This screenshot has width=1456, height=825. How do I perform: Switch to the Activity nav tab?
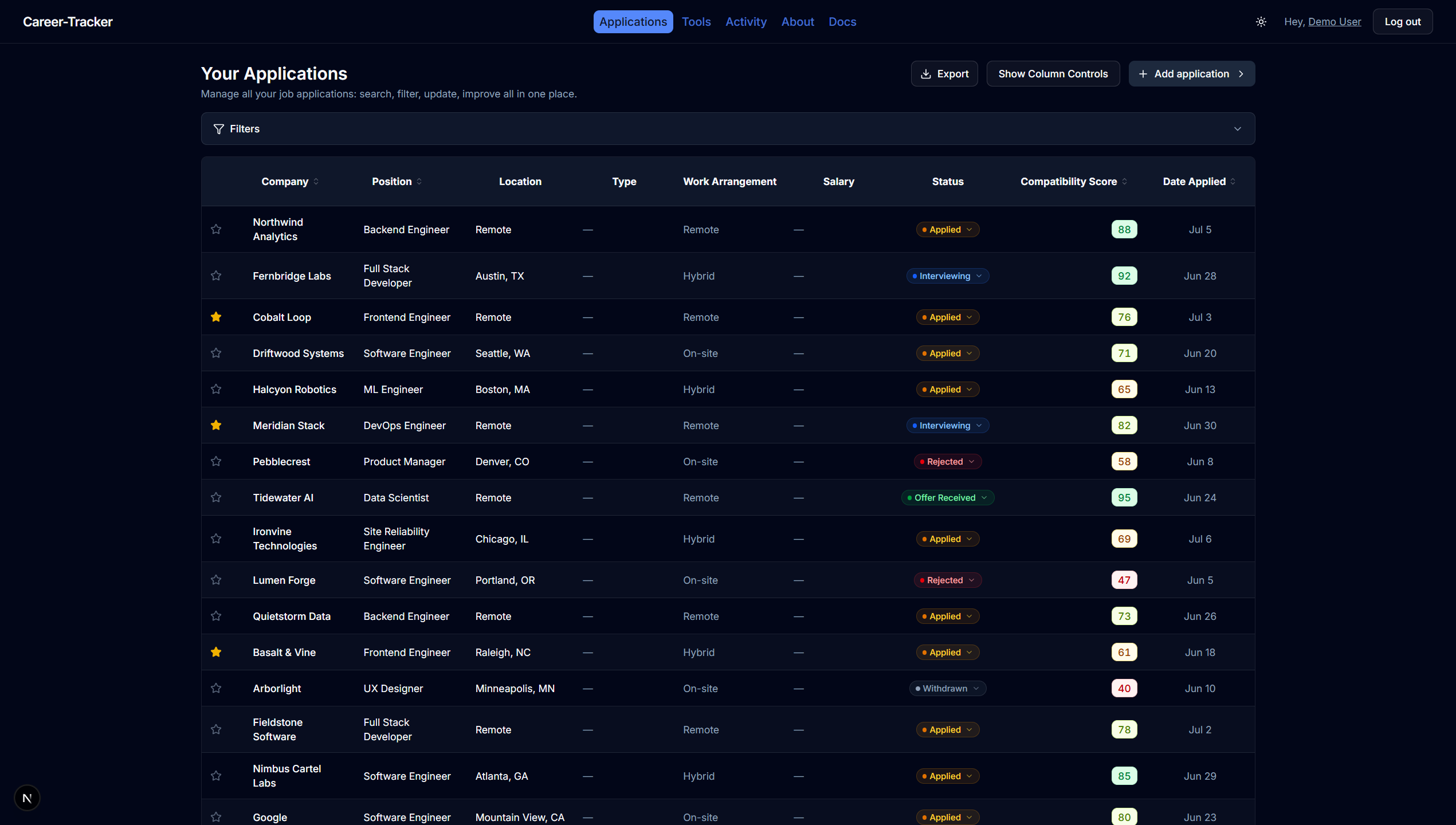pyautogui.click(x=745, y=22)
